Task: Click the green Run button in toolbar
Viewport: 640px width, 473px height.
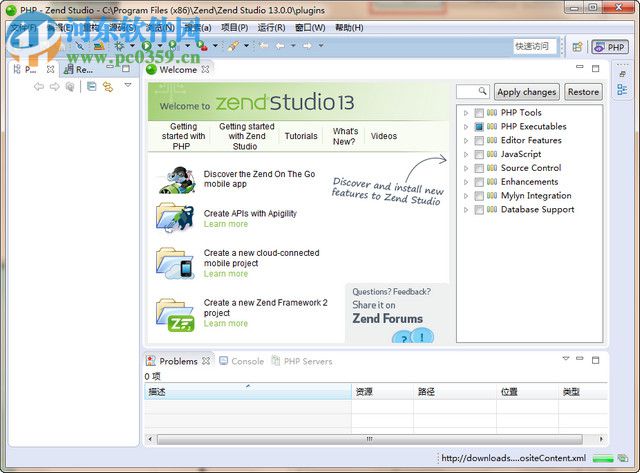Action: point(147,46)
